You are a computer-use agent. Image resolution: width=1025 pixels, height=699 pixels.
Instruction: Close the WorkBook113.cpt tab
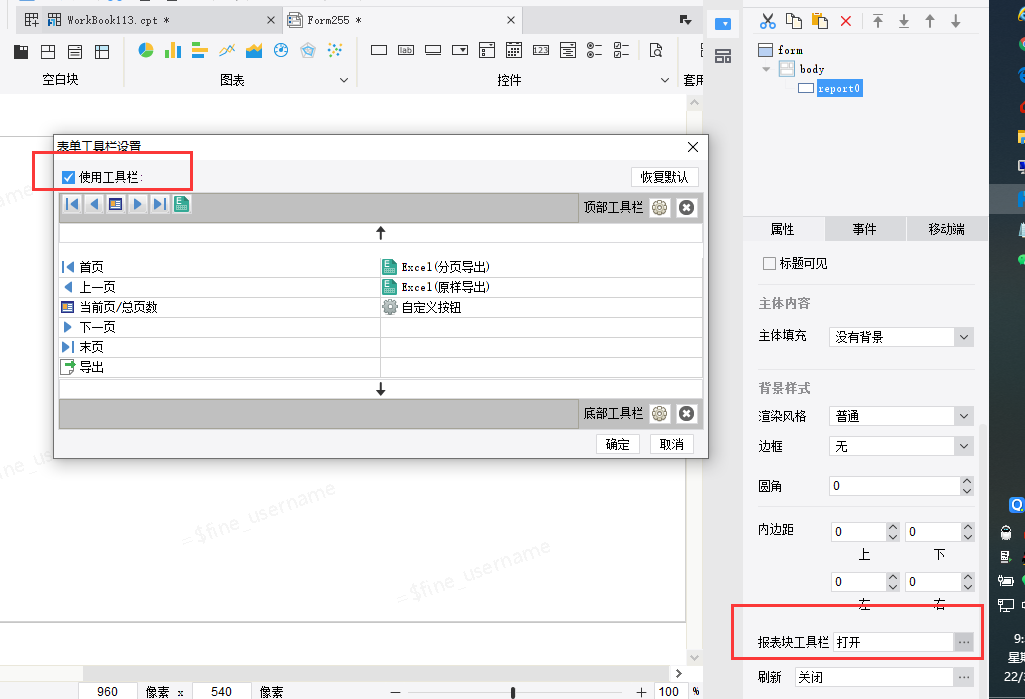pos(271,20)
